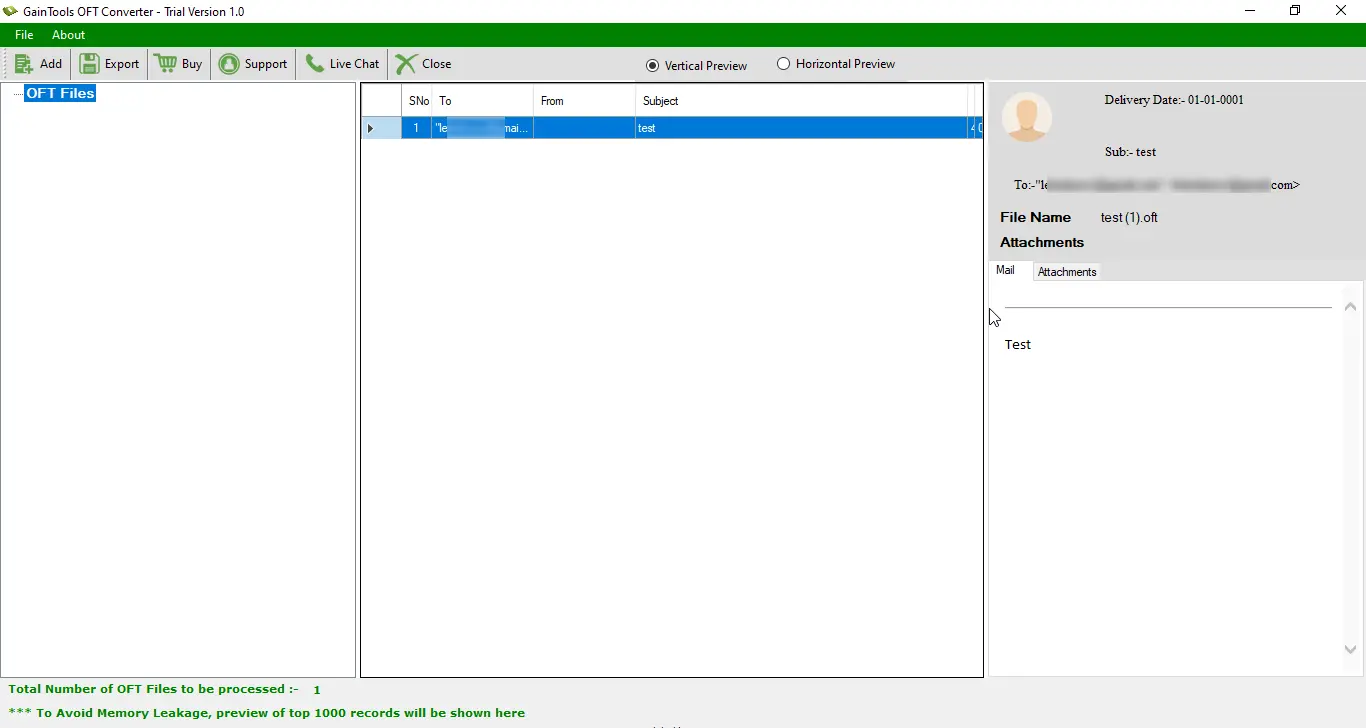Screen dimensions: 1366x728
Task: Sort by the To column header
Action: [482, 101]
